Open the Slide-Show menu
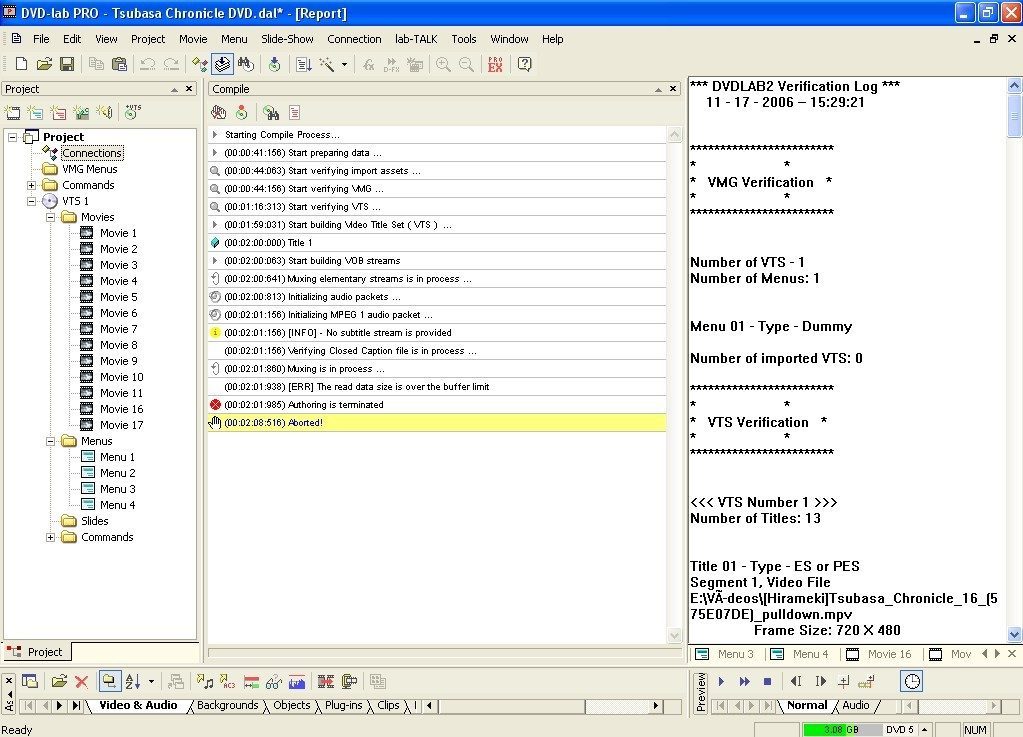1023x737 pixels. point(287,39)
